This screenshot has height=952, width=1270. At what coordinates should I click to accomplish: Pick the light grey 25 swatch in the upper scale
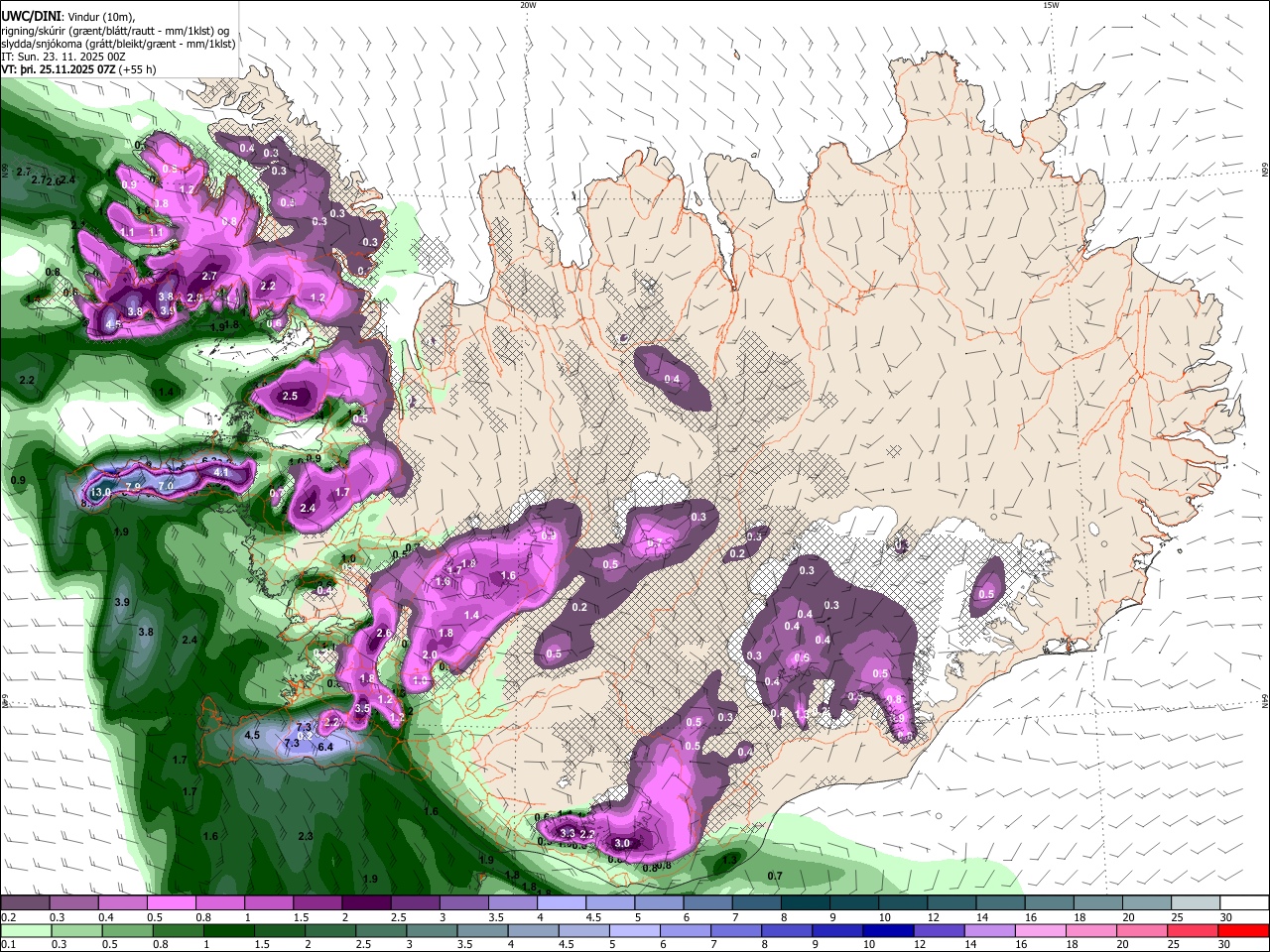[1197, 902]
